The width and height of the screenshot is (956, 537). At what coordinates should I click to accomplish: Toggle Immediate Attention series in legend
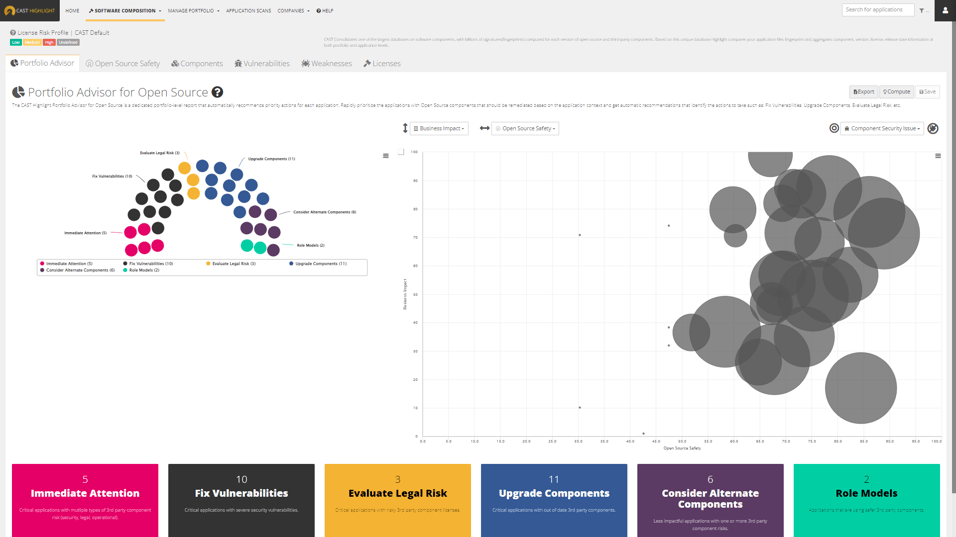click(68, 264)
